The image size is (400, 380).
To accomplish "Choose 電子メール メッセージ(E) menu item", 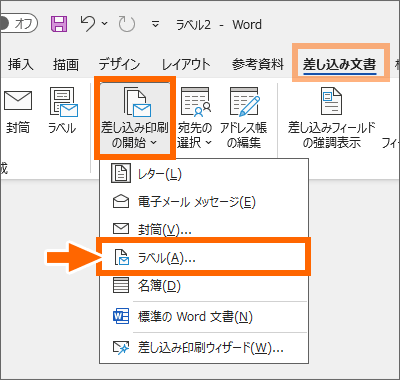I will point(204,202).
